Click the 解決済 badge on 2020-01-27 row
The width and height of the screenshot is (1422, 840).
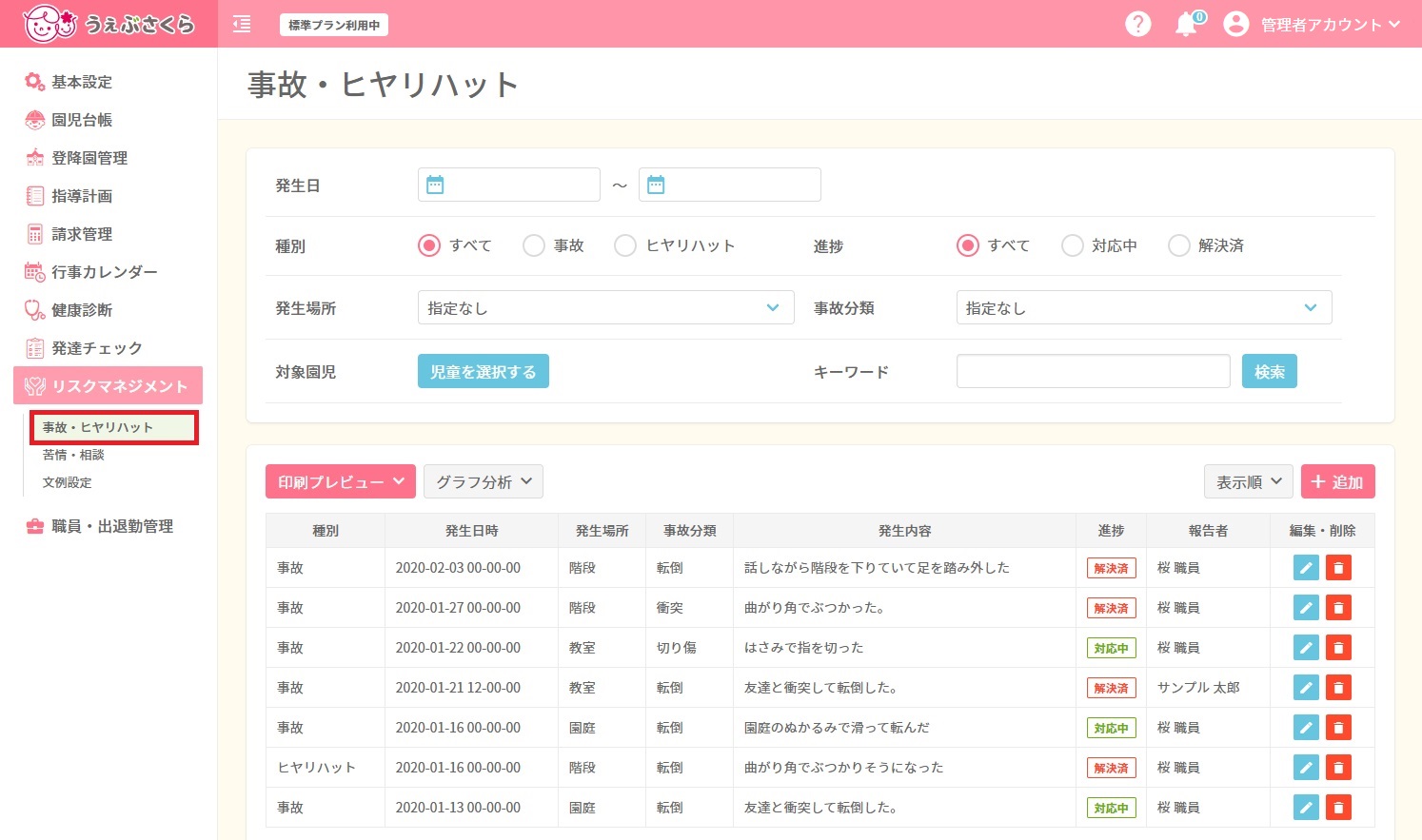pos(1111,608)
